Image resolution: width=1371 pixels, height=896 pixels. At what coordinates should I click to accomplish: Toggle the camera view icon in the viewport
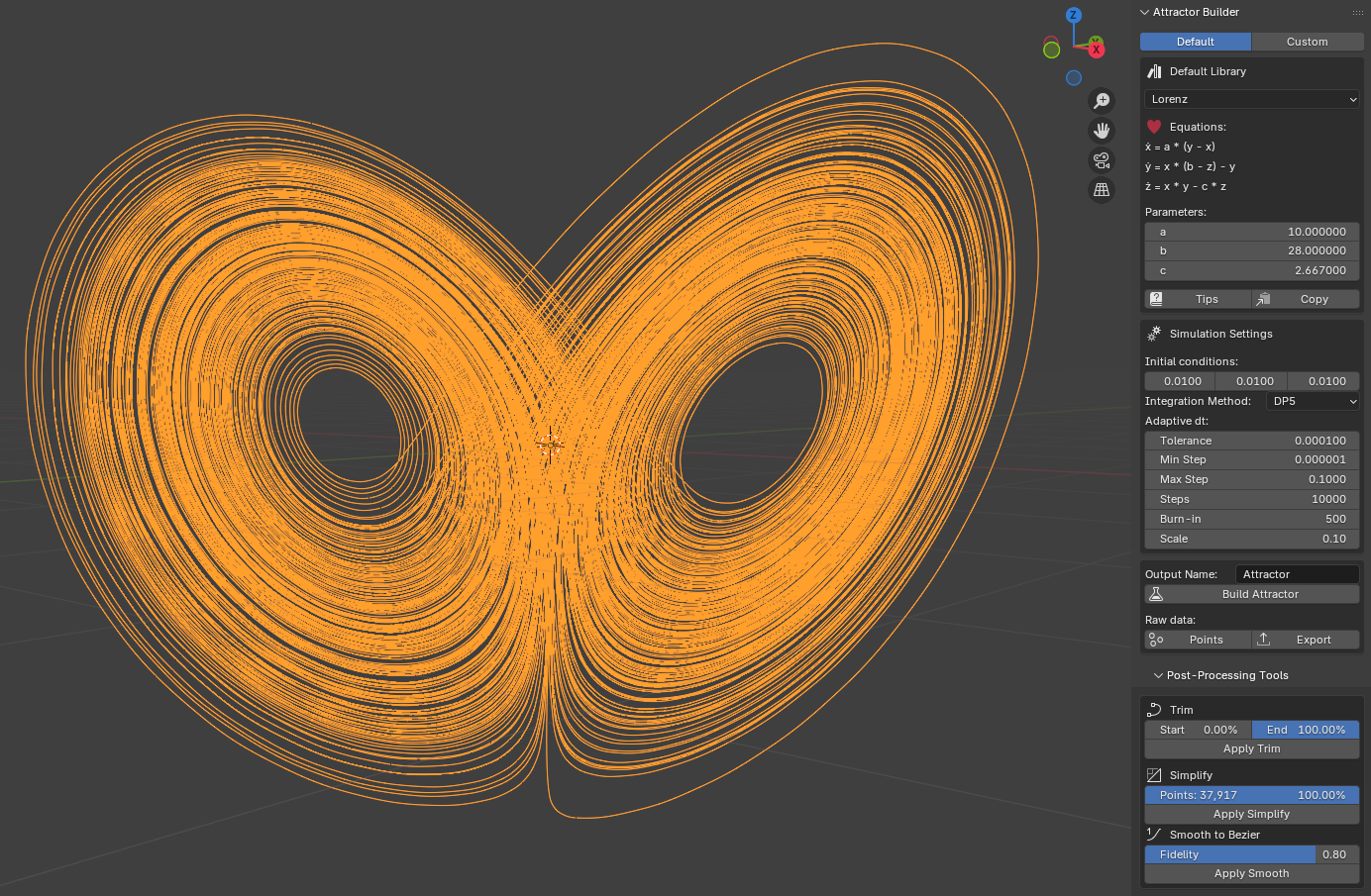tap(1102, 159)
